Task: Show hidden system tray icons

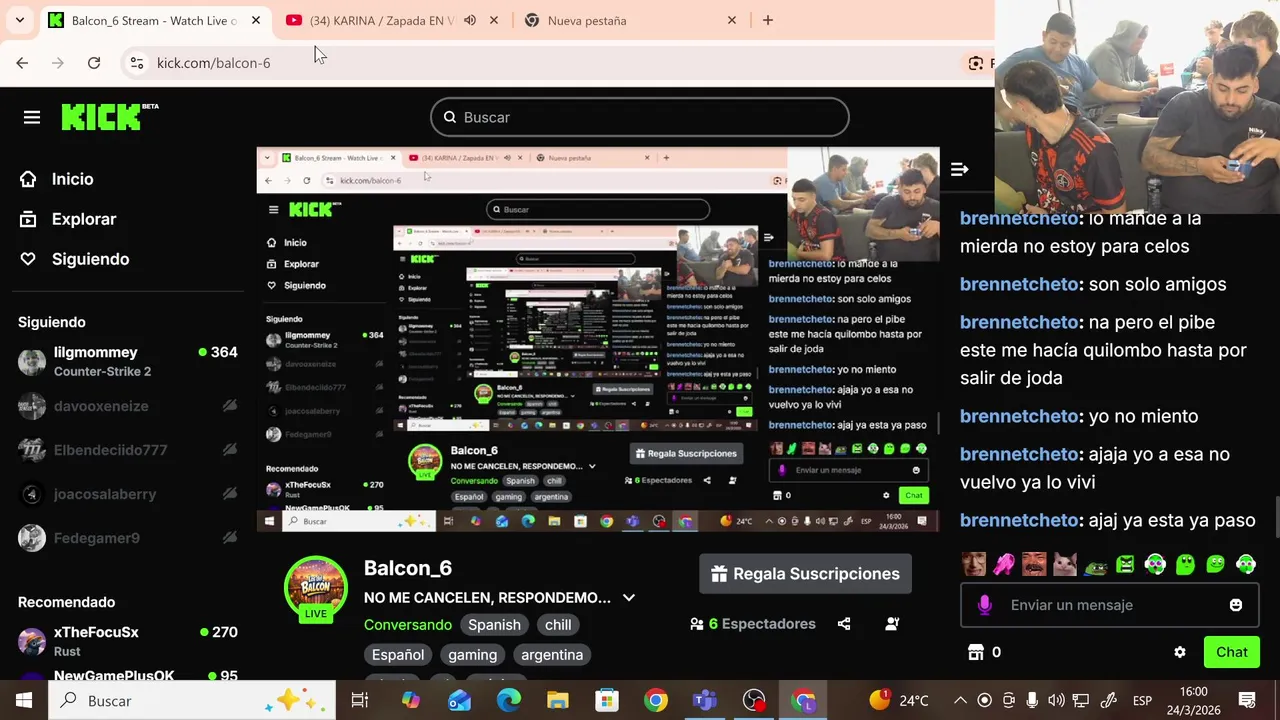Action: point(960,700)
